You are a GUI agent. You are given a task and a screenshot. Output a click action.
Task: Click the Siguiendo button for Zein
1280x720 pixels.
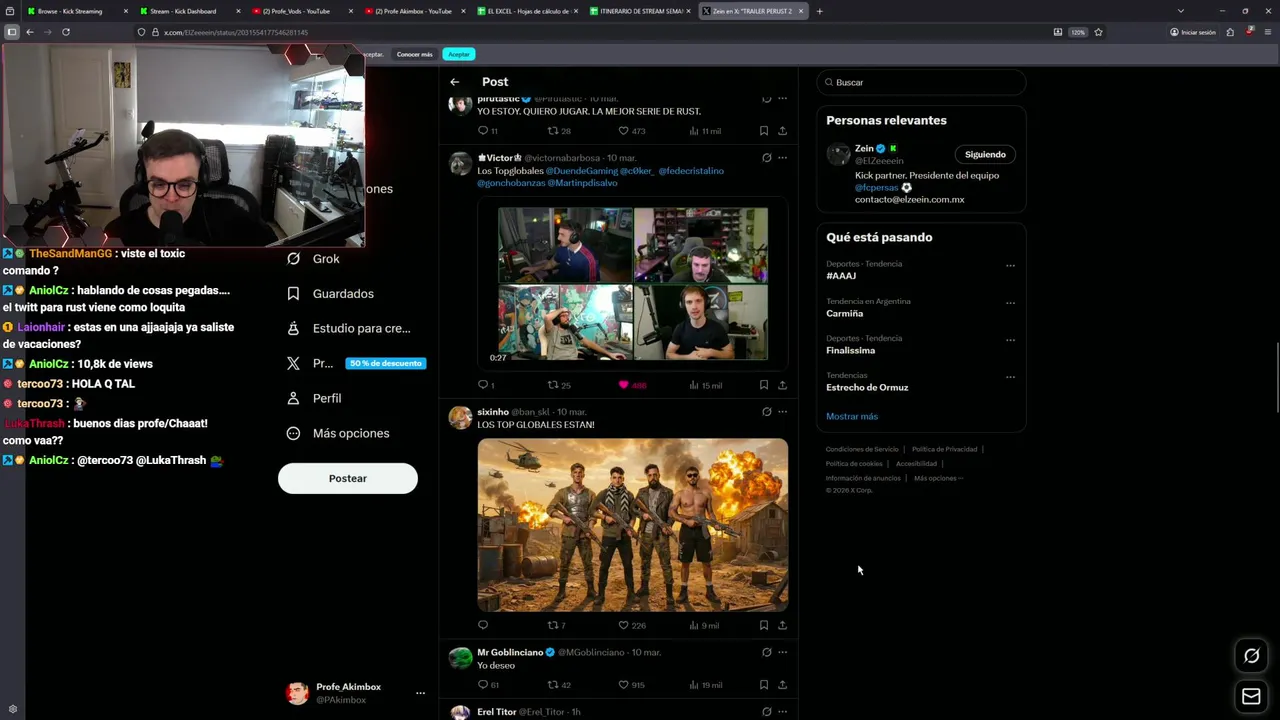[x=985, y=154]
